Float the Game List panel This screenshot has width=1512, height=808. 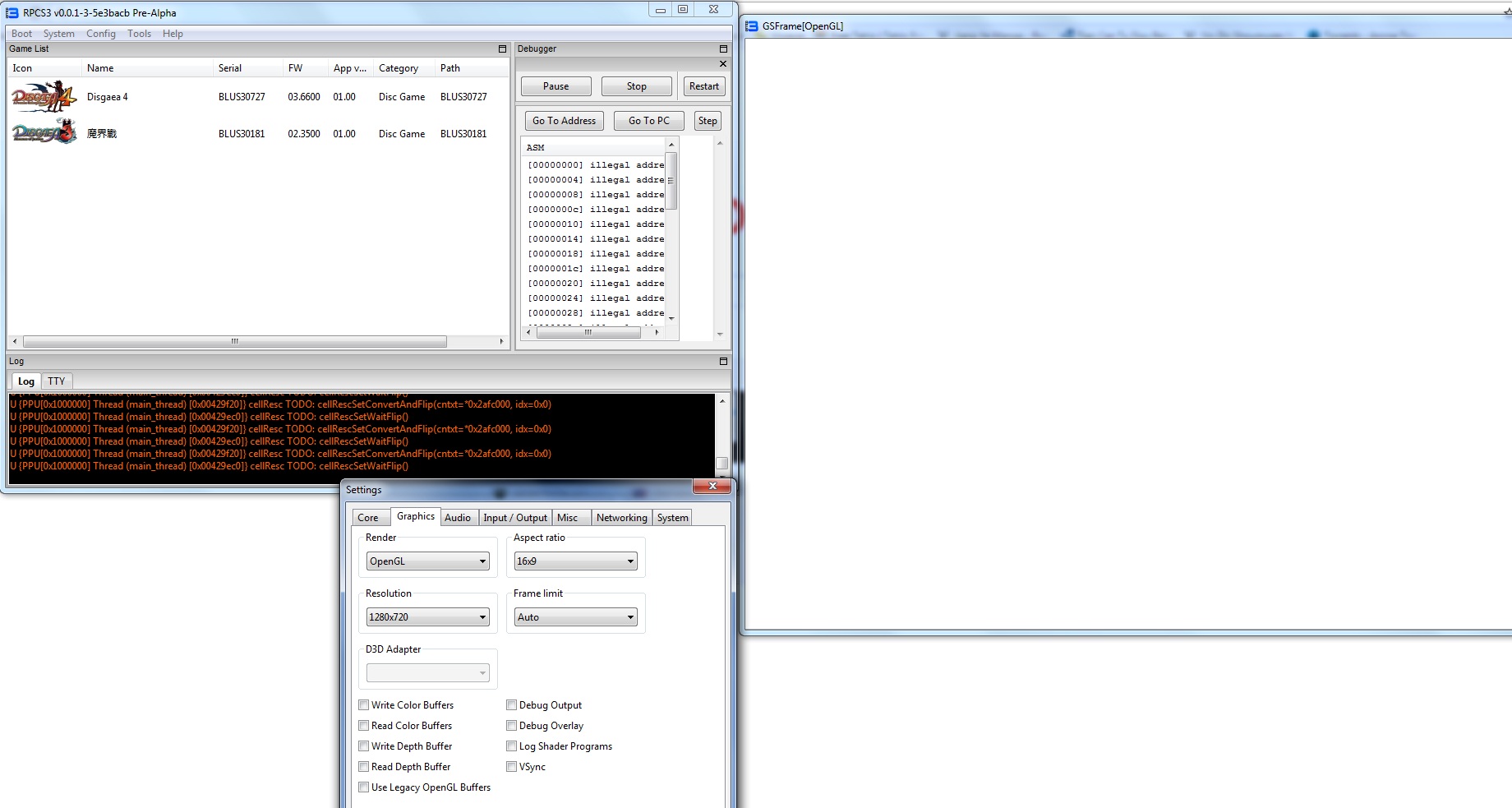(502, 49)
